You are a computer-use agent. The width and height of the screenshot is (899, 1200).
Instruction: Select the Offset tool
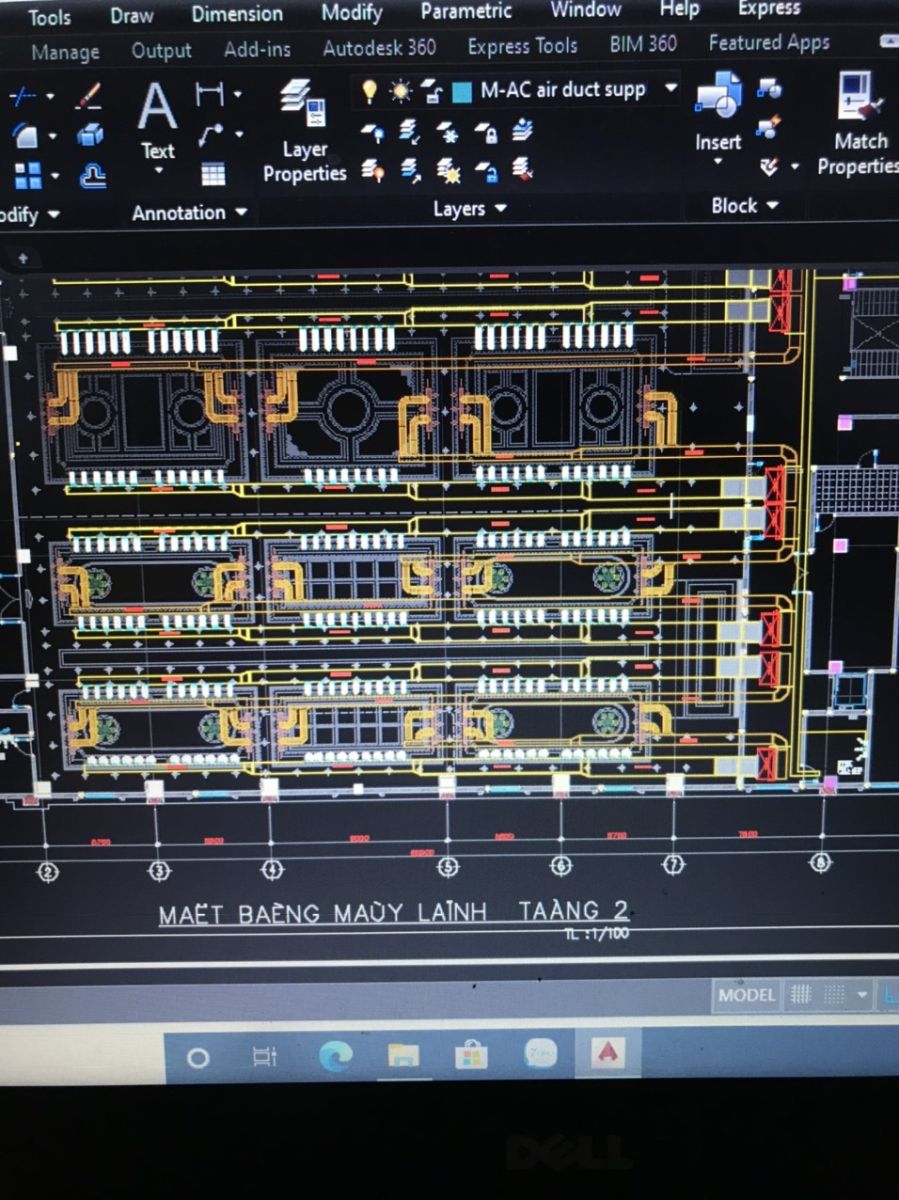click(x=92, y=175)
